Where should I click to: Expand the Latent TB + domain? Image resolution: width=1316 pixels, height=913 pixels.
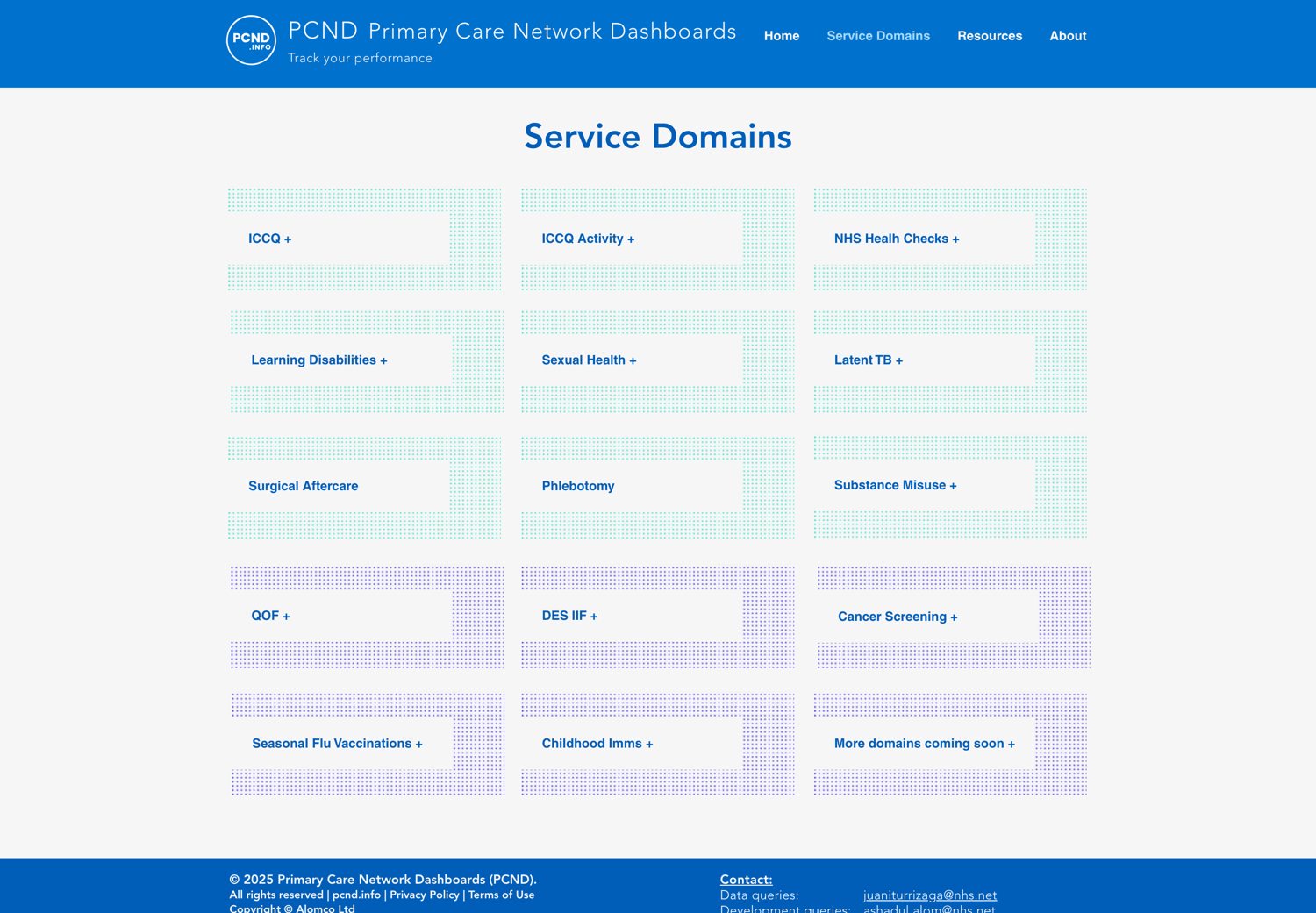[x=869, y=360]
